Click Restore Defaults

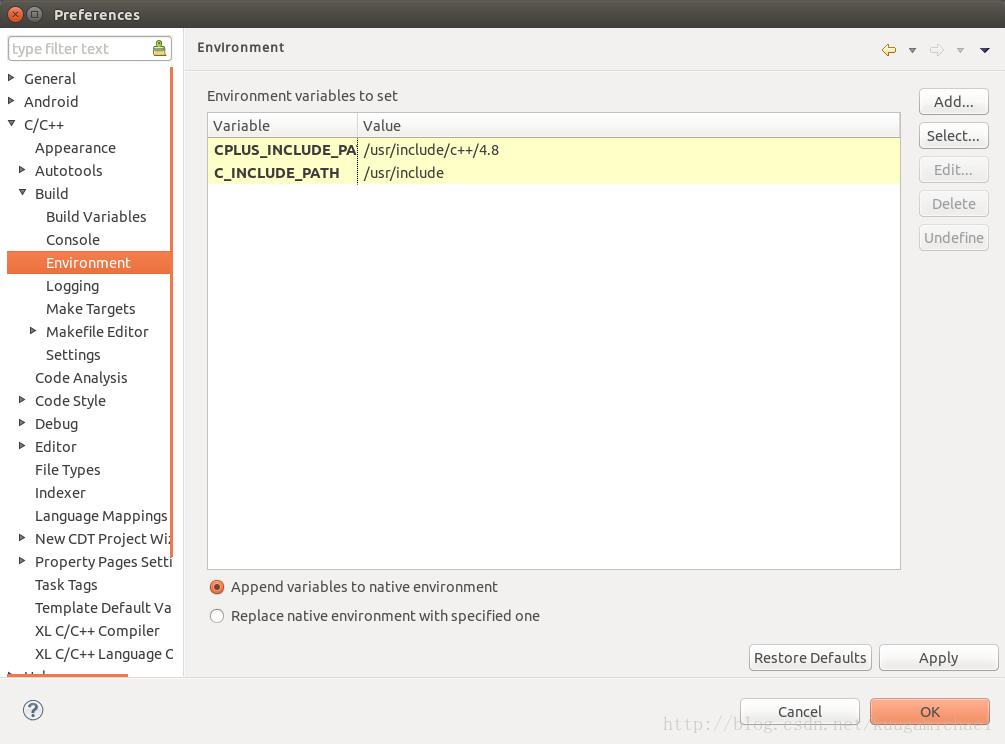tap(810, 658)
